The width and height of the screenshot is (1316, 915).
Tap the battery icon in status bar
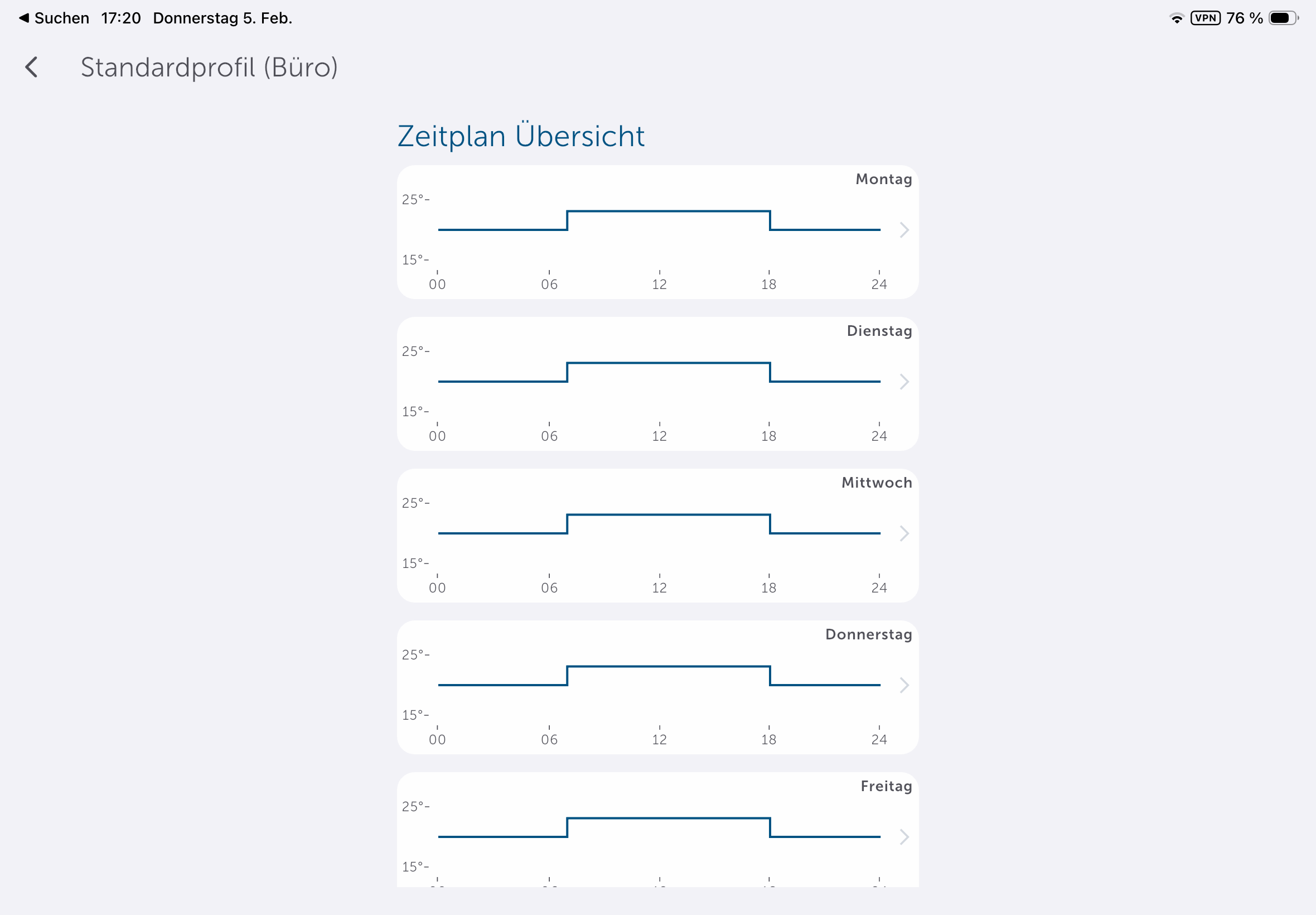[x=1282, y=18]
